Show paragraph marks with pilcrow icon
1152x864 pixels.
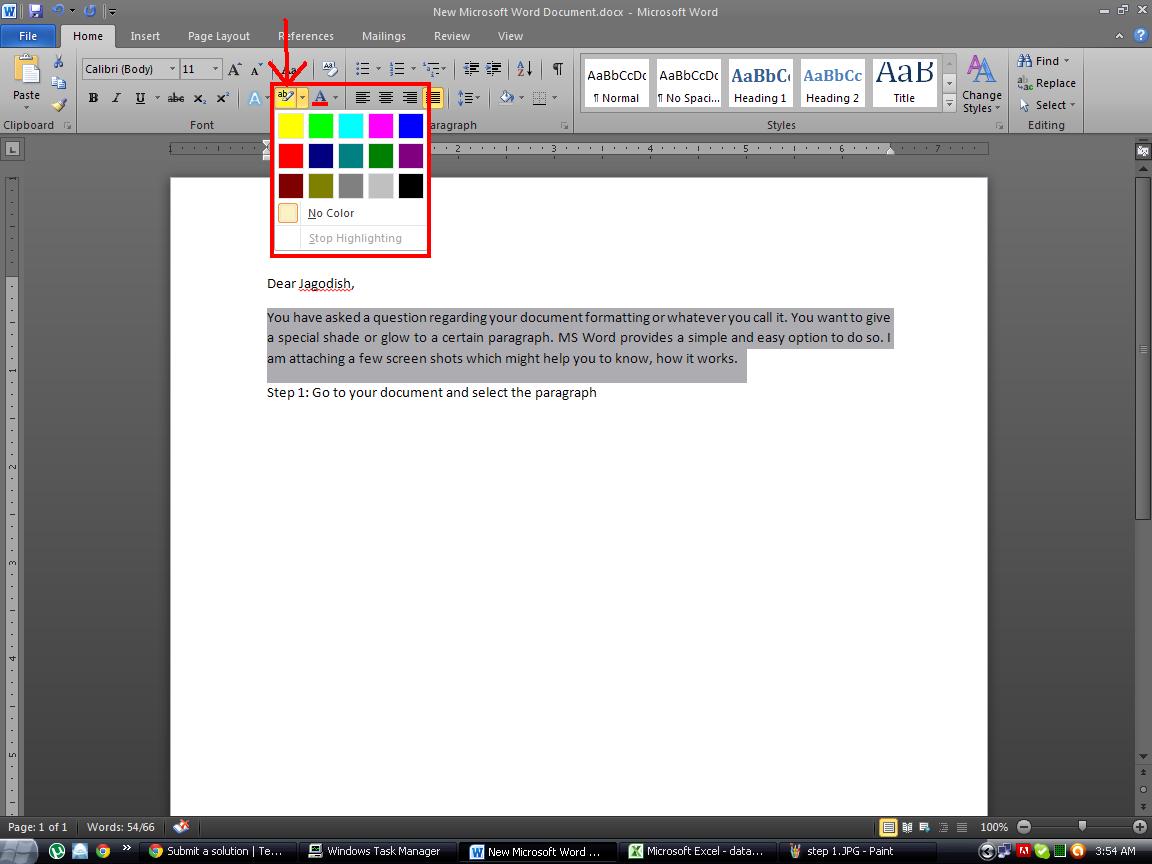(557, 69)
